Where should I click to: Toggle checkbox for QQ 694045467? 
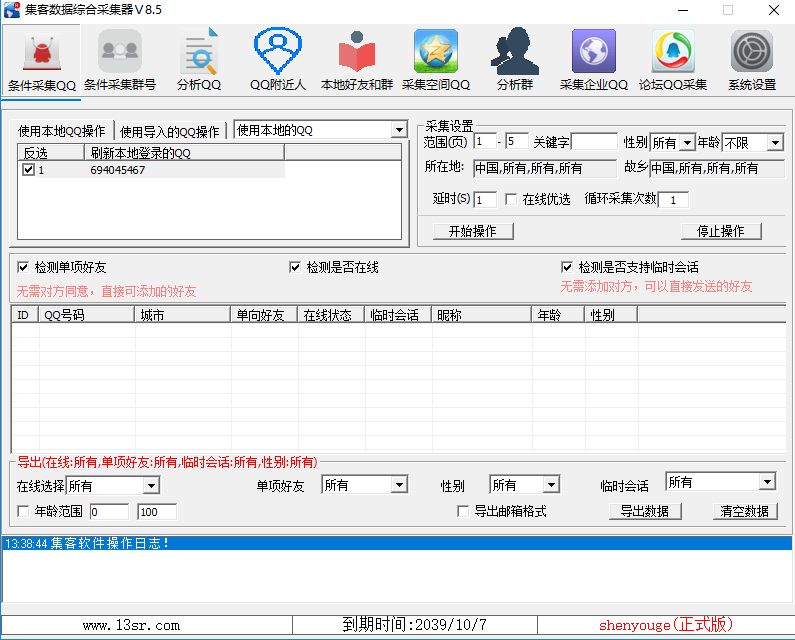[28, 169]
